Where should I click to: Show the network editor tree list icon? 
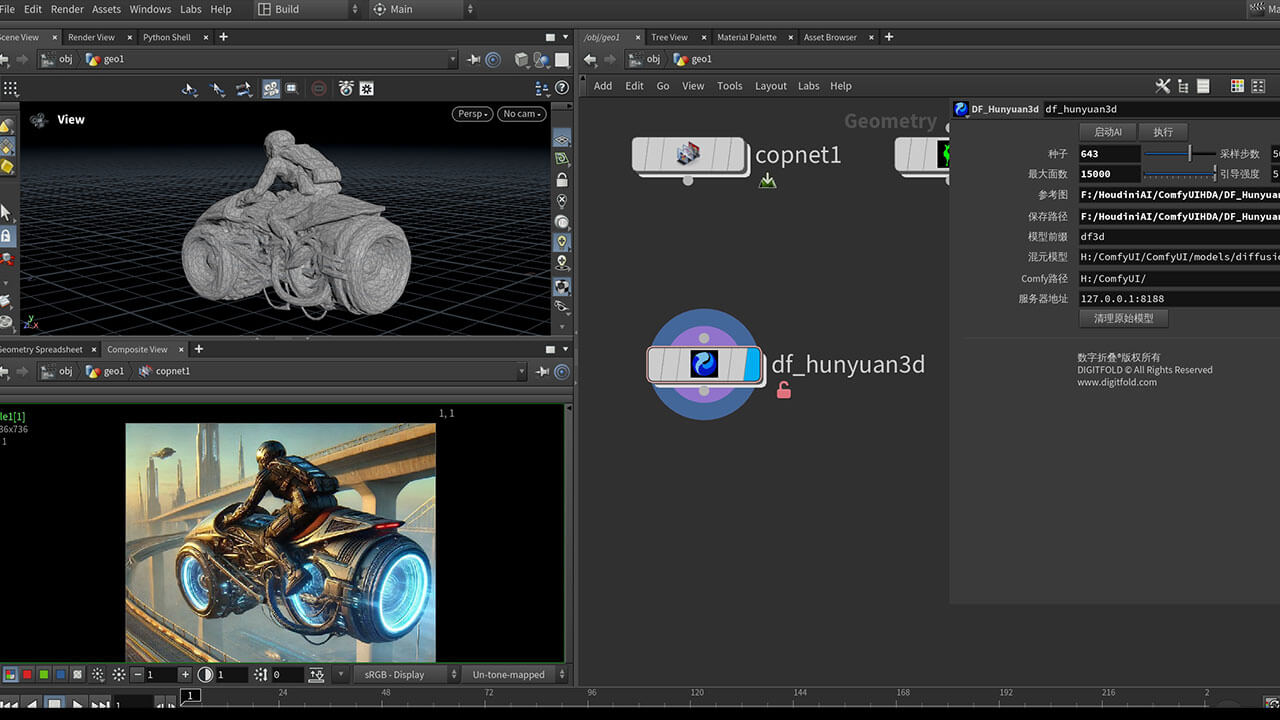pyautogui.click(x=1184, y=87)
